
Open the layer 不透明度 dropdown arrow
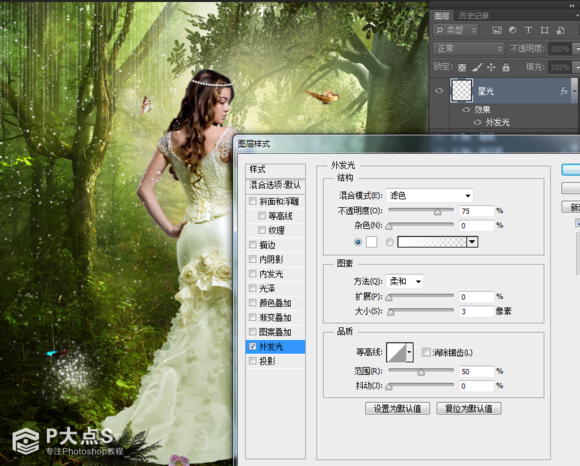point(576,48)
